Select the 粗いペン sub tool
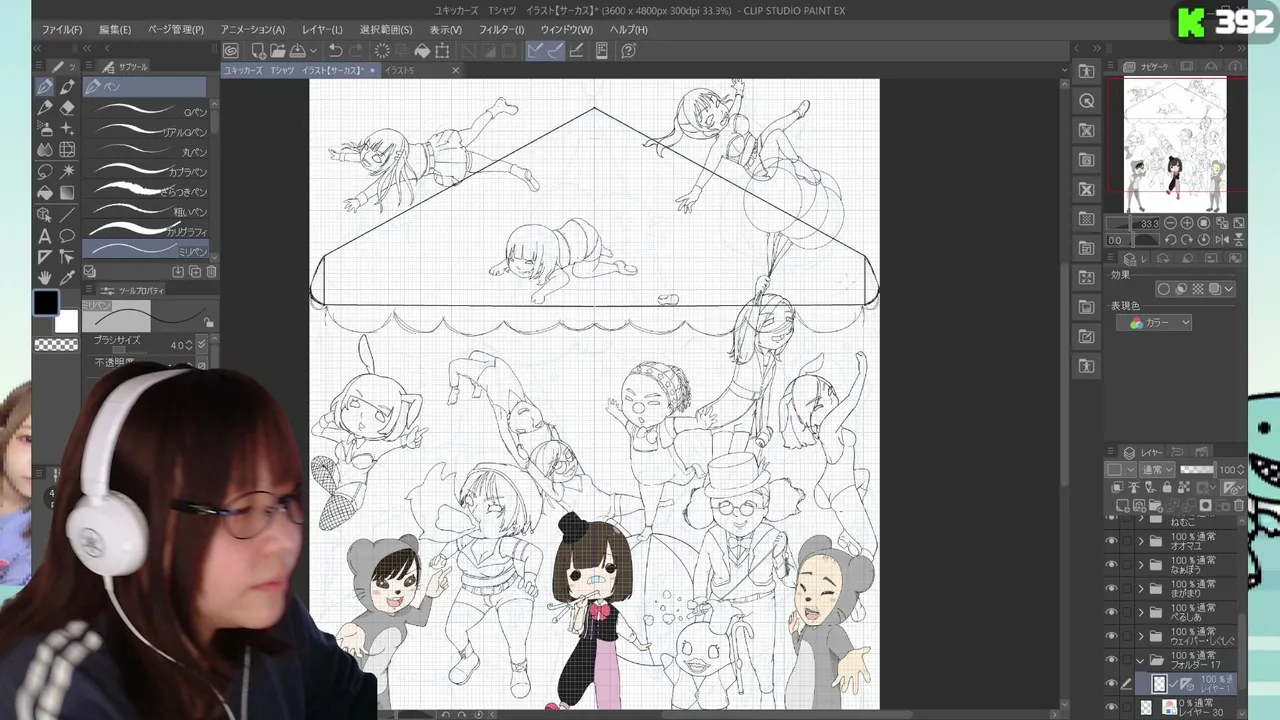Screen dimensions: 1280x720 [147, 211]
